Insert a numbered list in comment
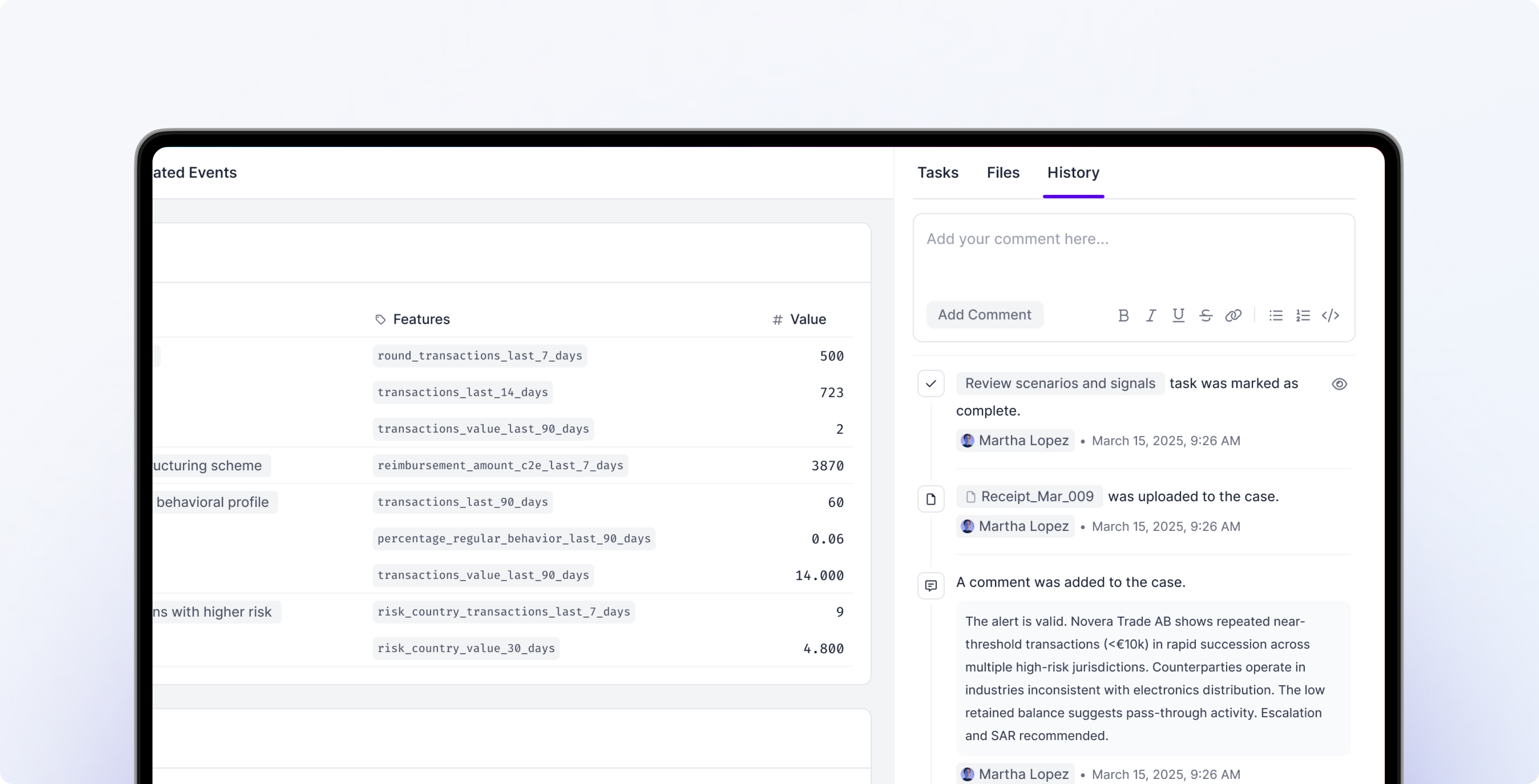Viewport: 1539px width, 784px height. coord(1303,315)
